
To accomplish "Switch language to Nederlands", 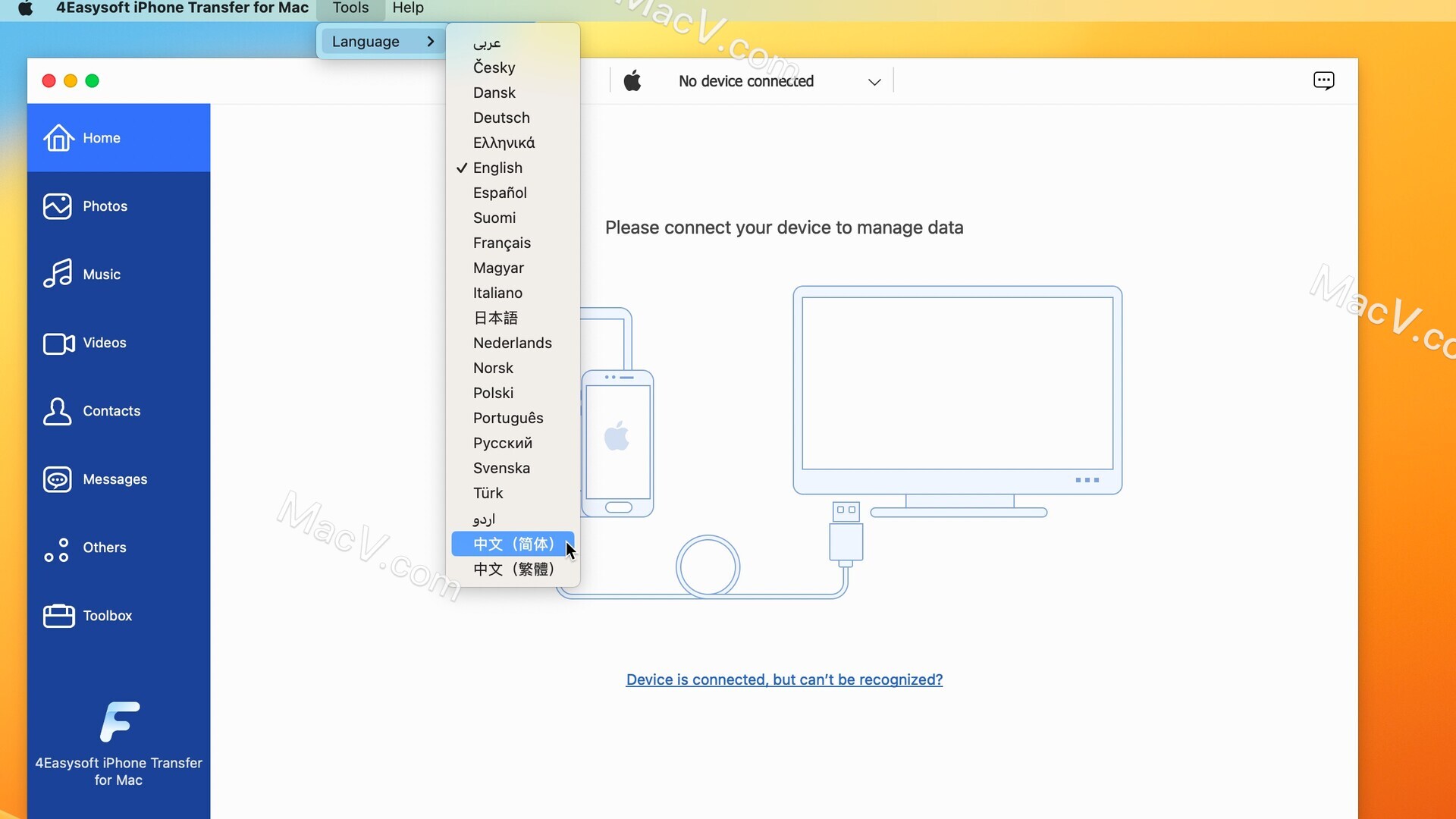I will pyautogui.click(x=513, y=343).
